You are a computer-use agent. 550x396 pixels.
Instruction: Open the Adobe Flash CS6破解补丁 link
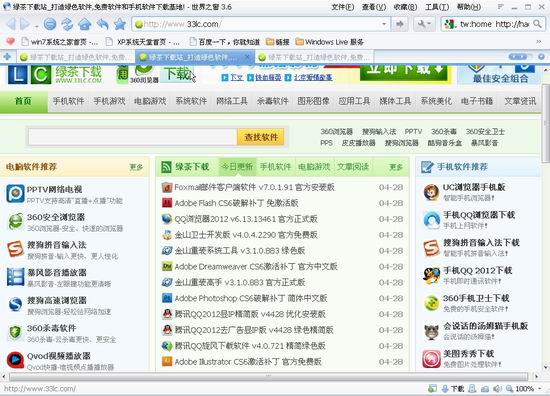pos(236,203)
